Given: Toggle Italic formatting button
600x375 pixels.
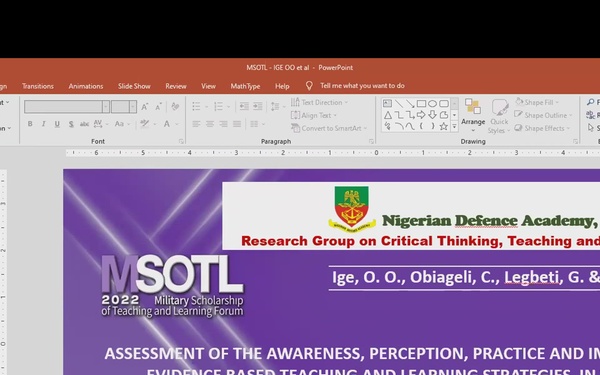Looking at the screenshot, I should pyautogui.click(x=44, y=124).
